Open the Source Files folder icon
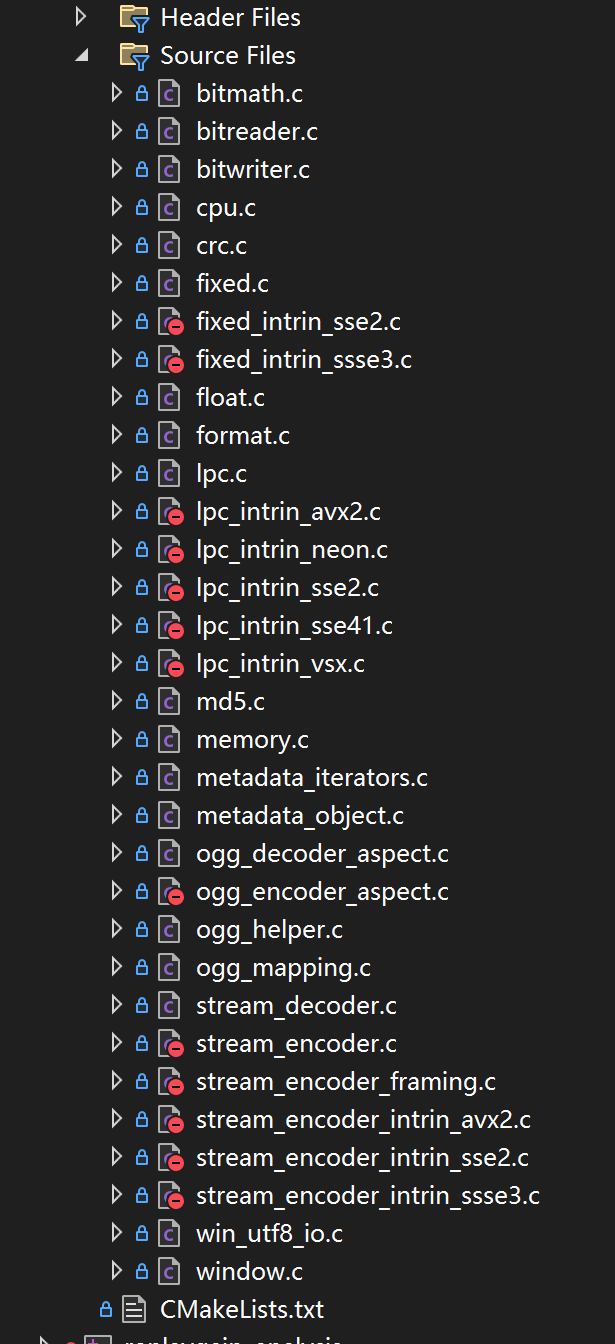The width and height of the screenshot is (615, 1344). pos(133,55)
